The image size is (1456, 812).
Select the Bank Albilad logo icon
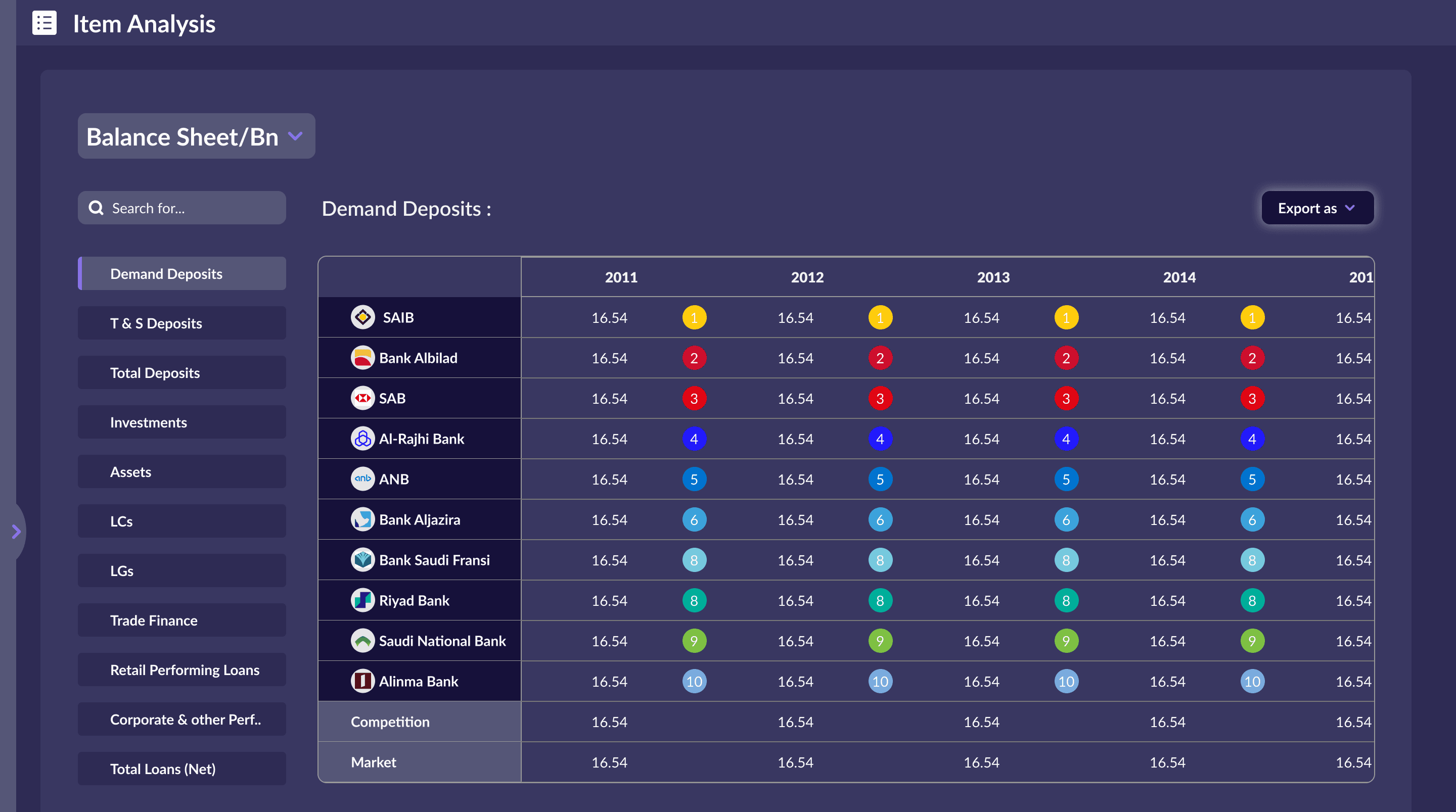pyautogui.click(x=362, y=358)
